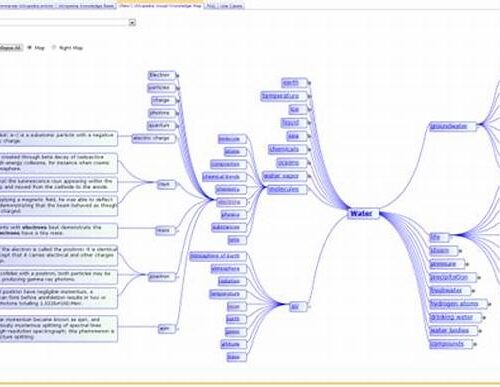Open the topic selection dropdown arrow
The width and height of the screenshot is (500, 387).
pos(132,23)
